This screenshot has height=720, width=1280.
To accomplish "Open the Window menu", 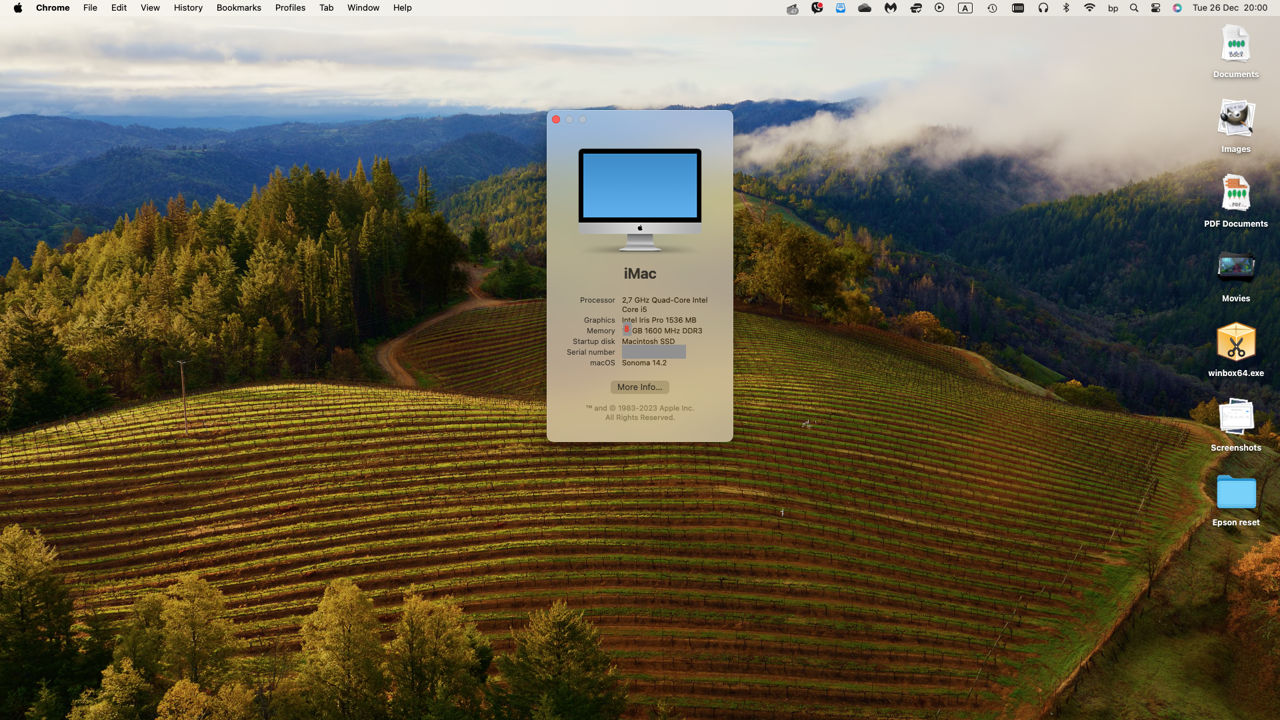I will coord(363,7).
